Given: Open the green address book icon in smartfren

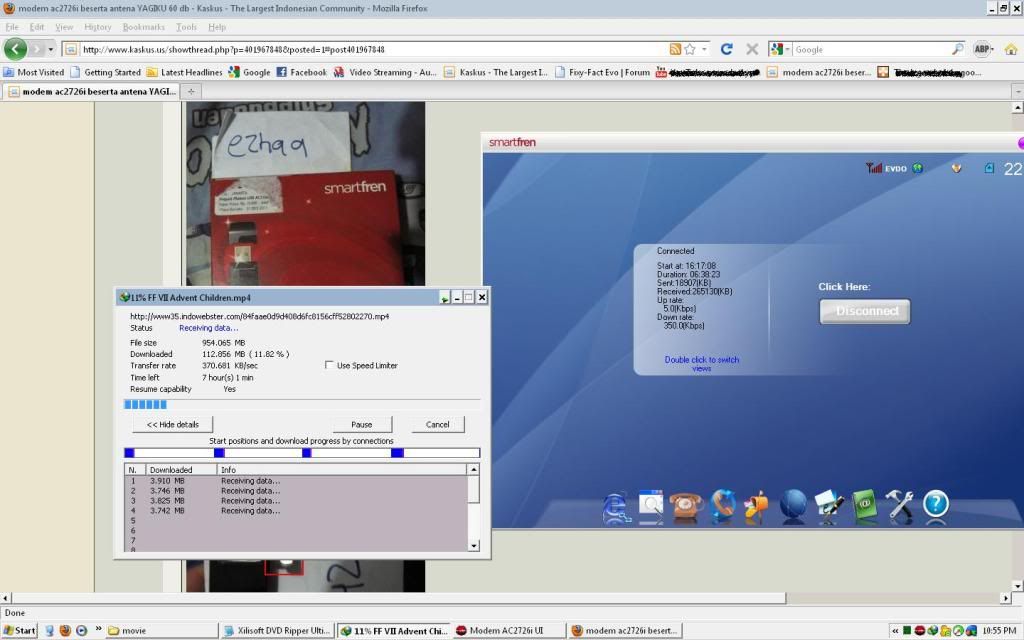Looking at the screenshot, I should [864, 505].
